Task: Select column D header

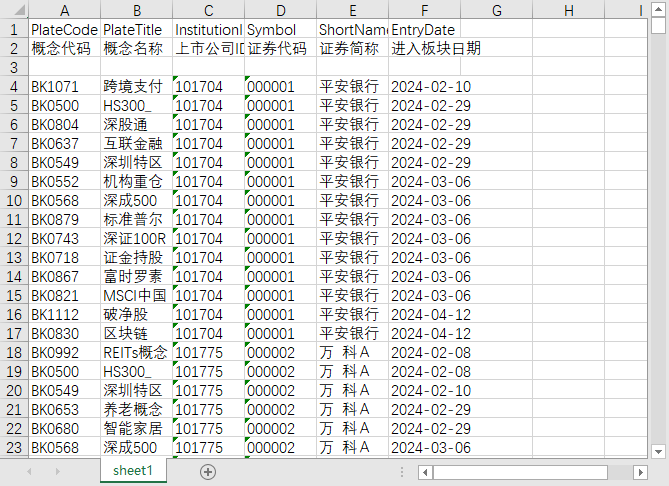Action: coord(281,10)
